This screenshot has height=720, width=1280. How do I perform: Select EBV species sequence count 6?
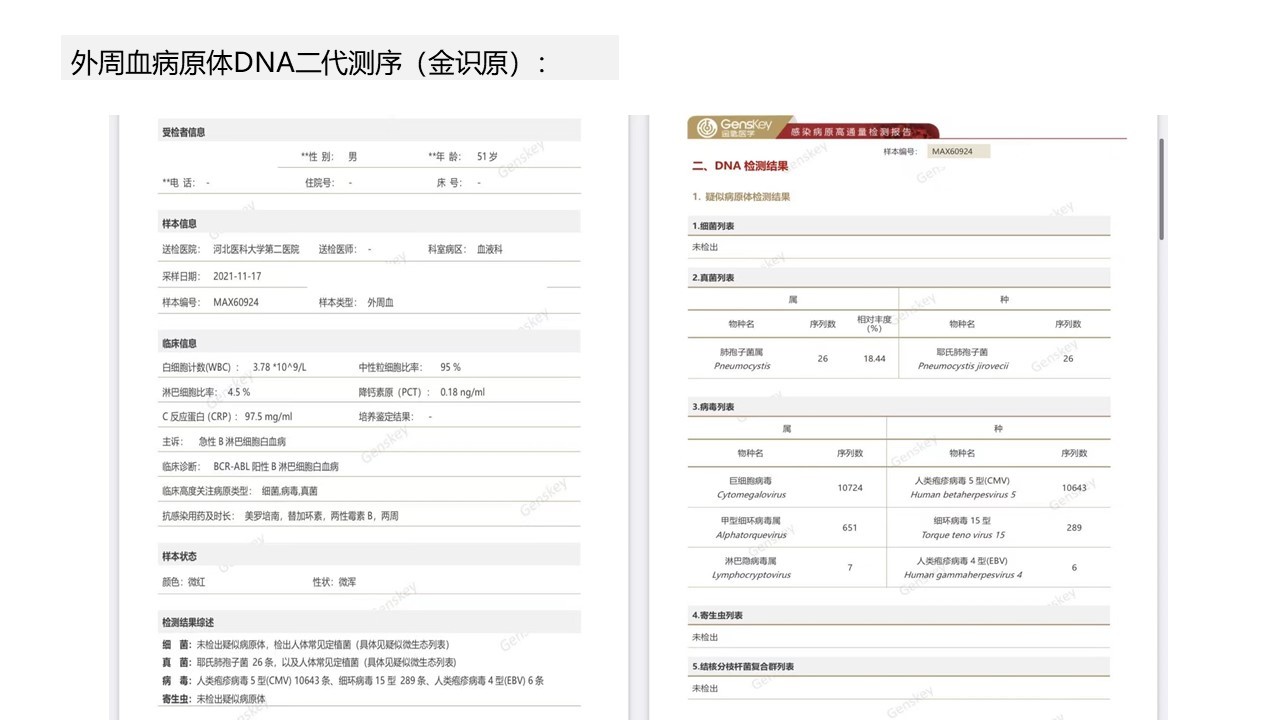pyautogui.click(x=1074, y=567)
